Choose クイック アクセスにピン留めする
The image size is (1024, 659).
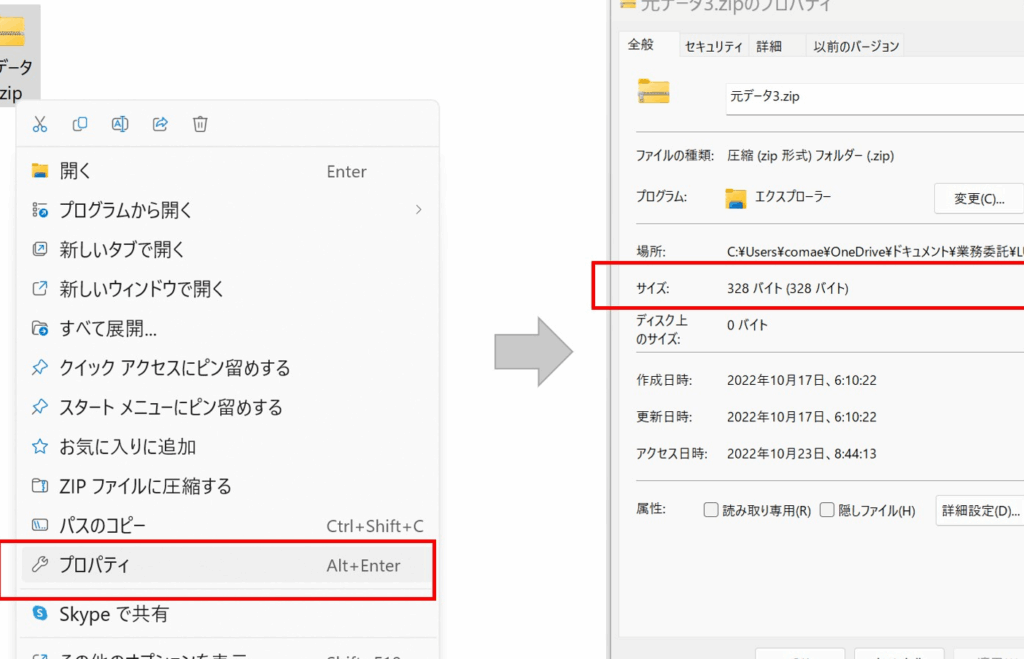pyautogui.click(x=174, y=368)
